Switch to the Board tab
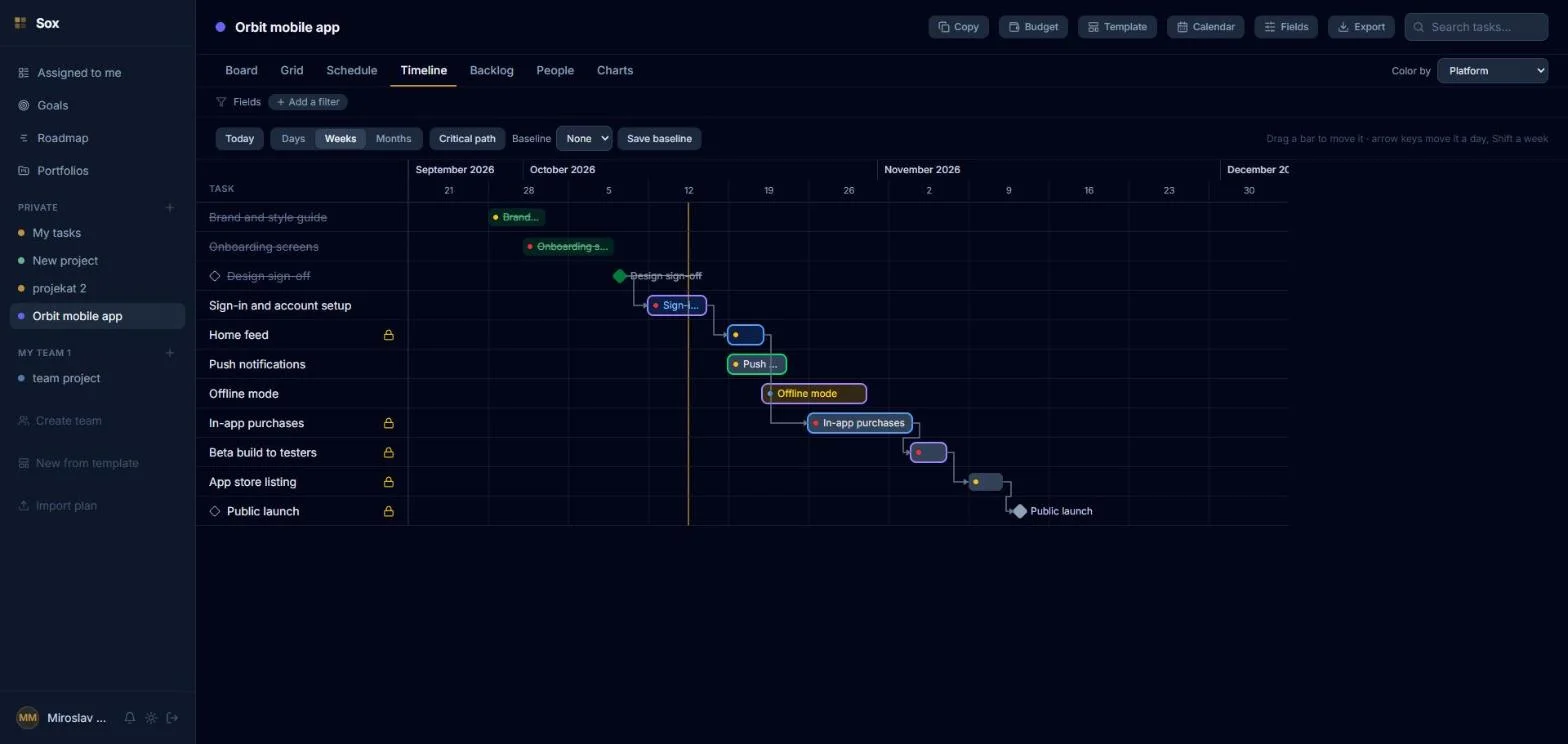Image resolution: width=1568 pixels, height=744 pixels. [241, 70]
